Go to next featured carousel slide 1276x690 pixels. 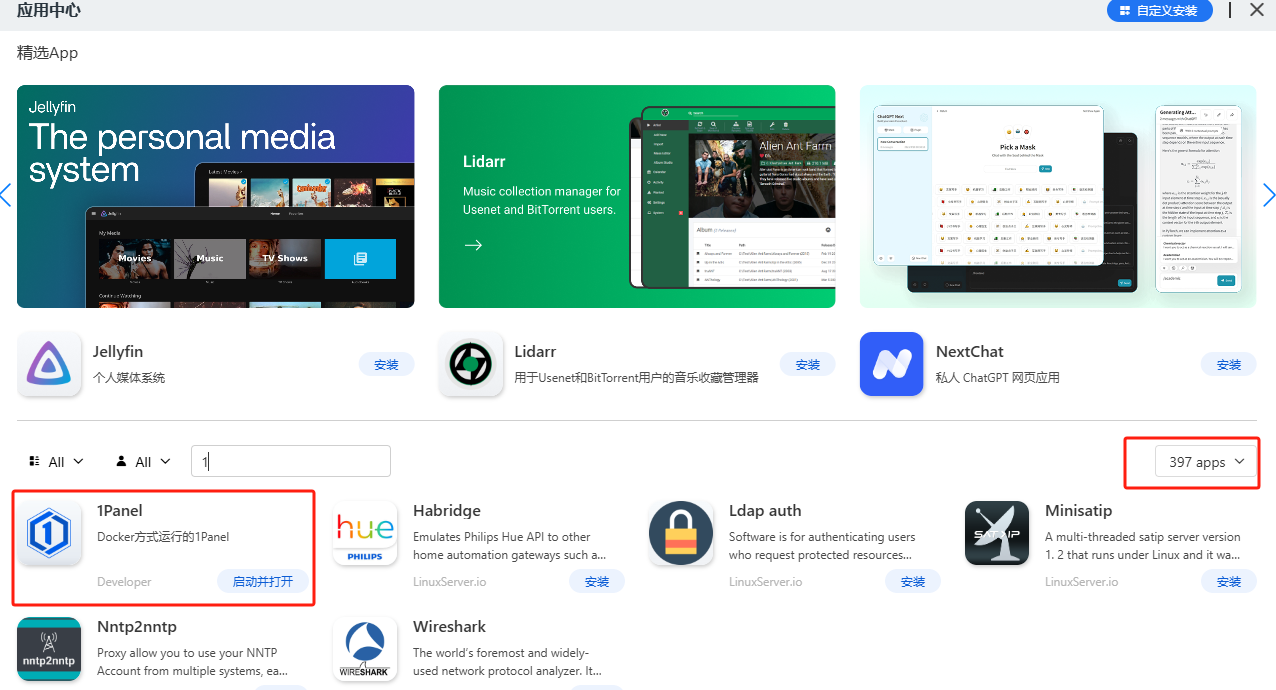(x=1269, y=195)
